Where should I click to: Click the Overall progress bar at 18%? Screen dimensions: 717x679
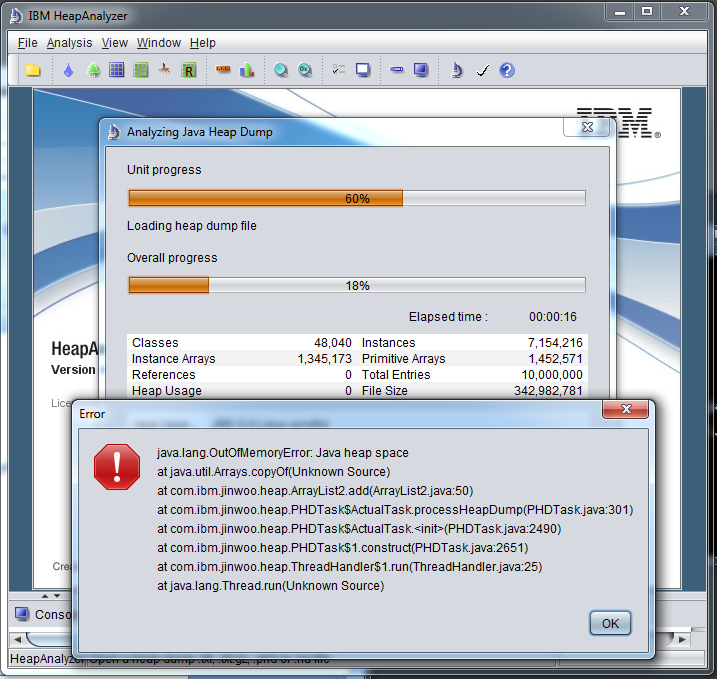pyautogui.click(x=357, y=285)
